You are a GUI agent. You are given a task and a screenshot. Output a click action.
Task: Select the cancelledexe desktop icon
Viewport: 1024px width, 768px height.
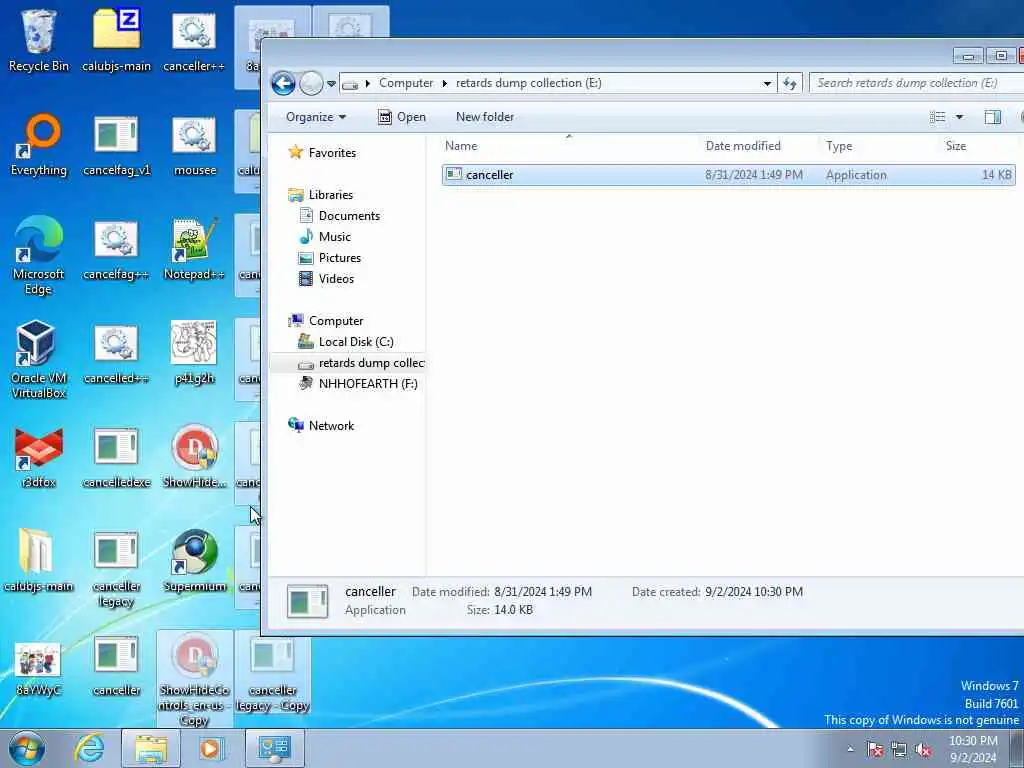(x=116, y=457)
